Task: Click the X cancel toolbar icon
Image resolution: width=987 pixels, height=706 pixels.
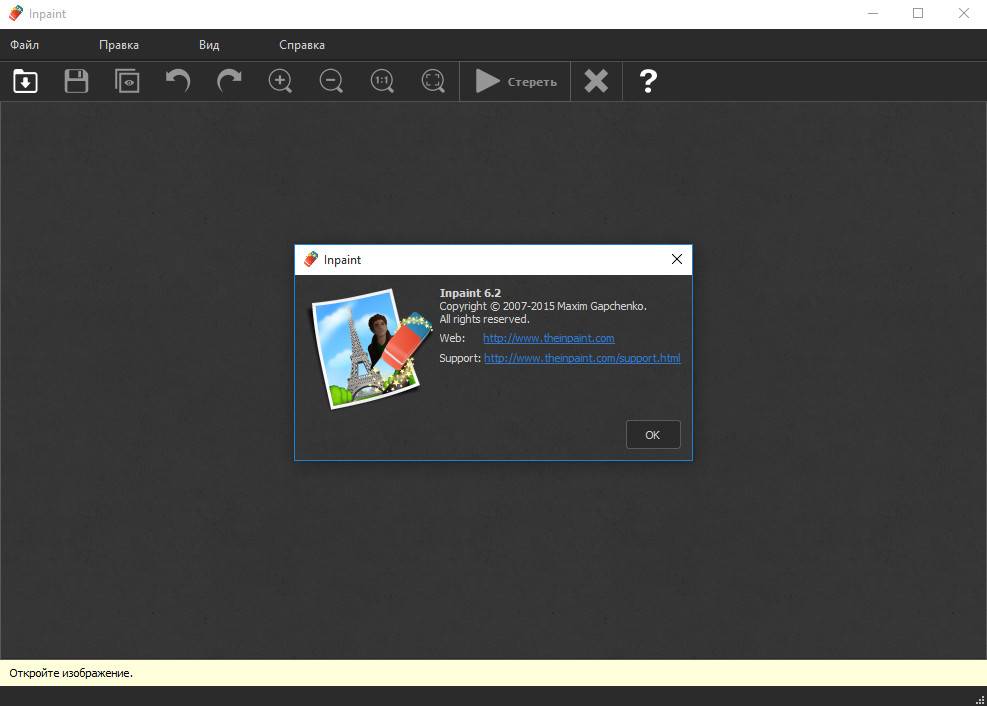Action: [x=596, y=81]
